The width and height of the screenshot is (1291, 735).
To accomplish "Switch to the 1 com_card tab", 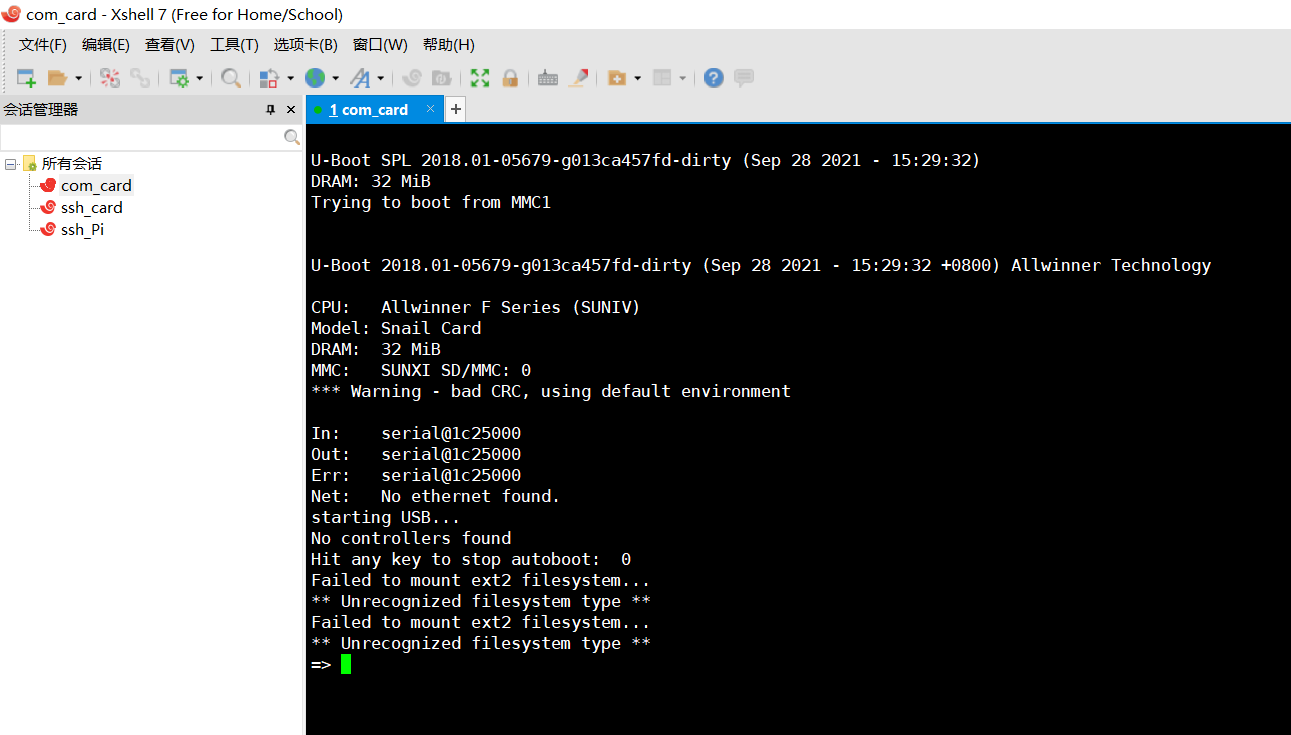I will tap(368, 110).
